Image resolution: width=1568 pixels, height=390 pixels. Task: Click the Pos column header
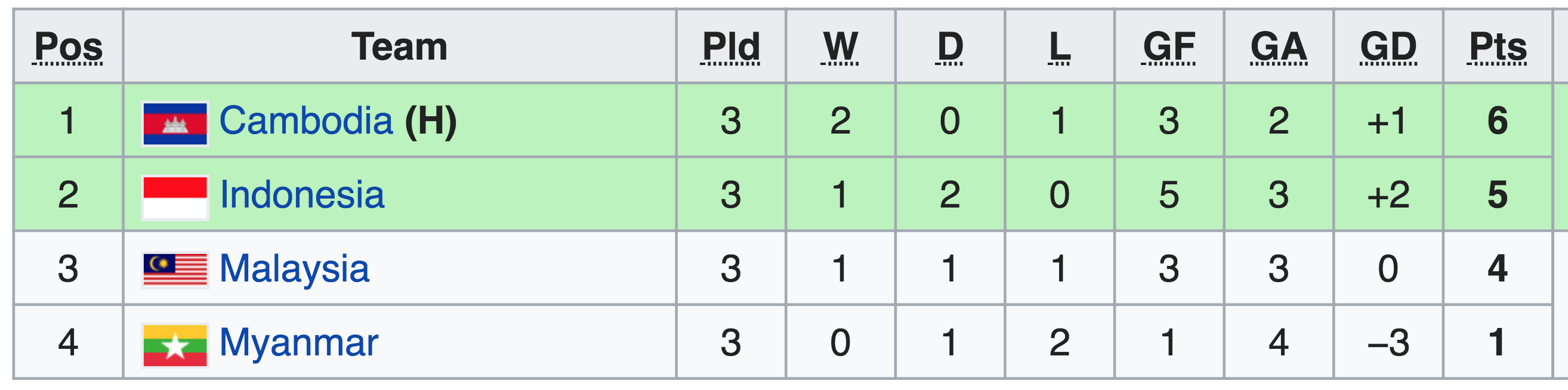coord(68,47)
